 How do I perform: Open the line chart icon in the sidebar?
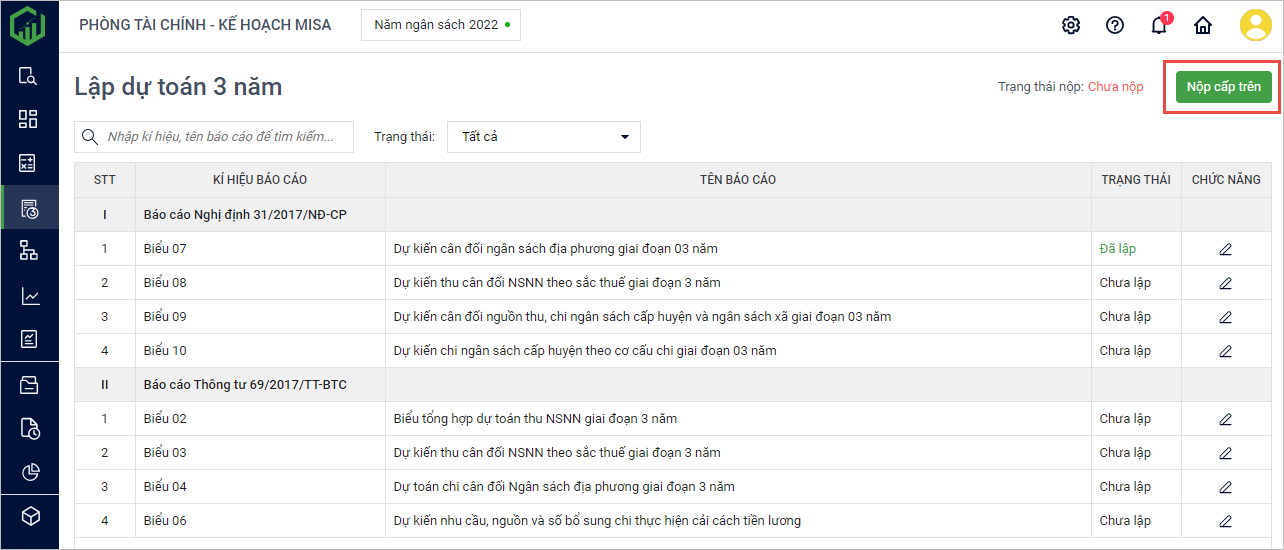[x=29, y=296]
